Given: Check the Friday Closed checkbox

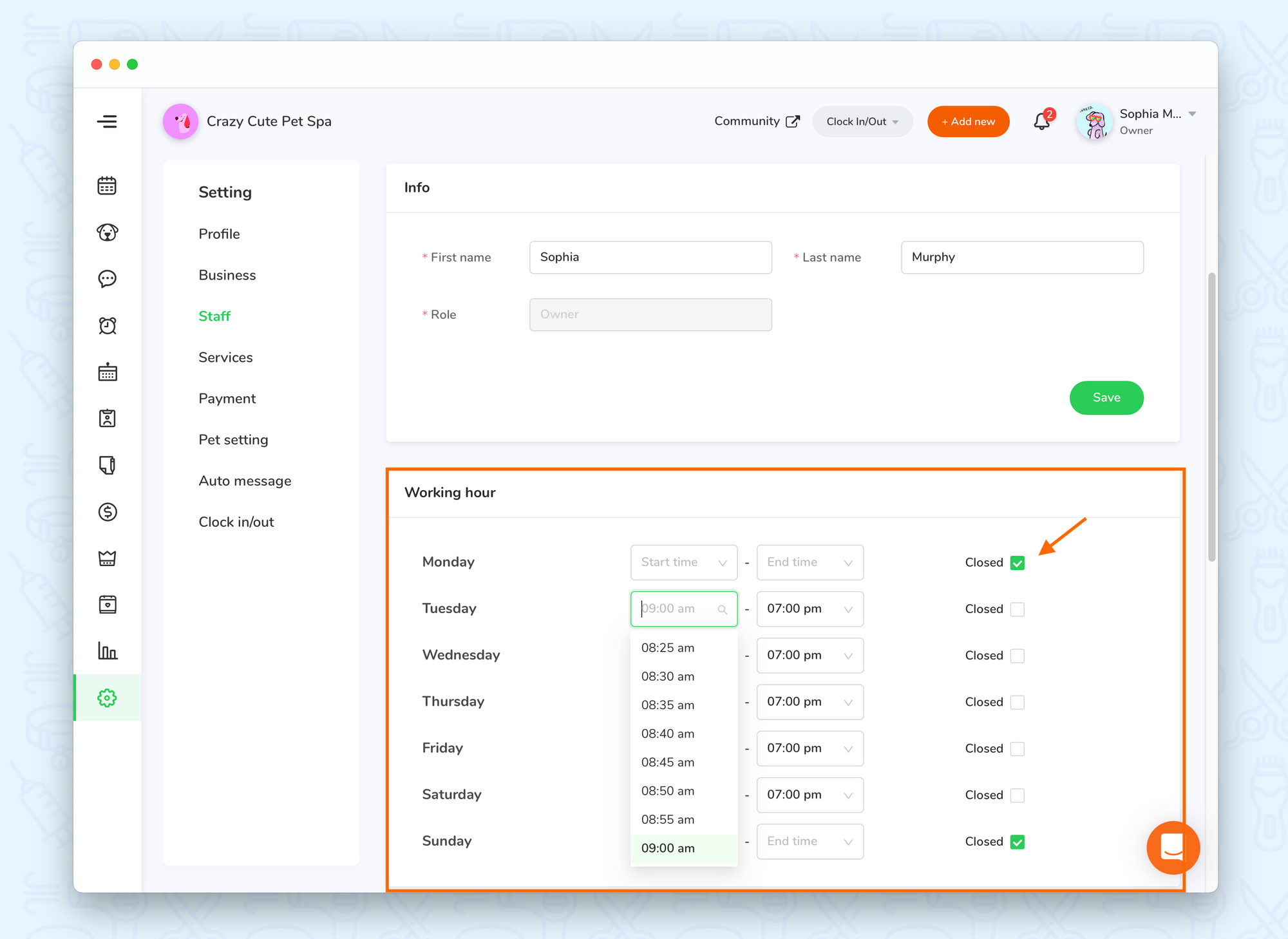Looking at the screenshot, I should [x=1018, y=748].
